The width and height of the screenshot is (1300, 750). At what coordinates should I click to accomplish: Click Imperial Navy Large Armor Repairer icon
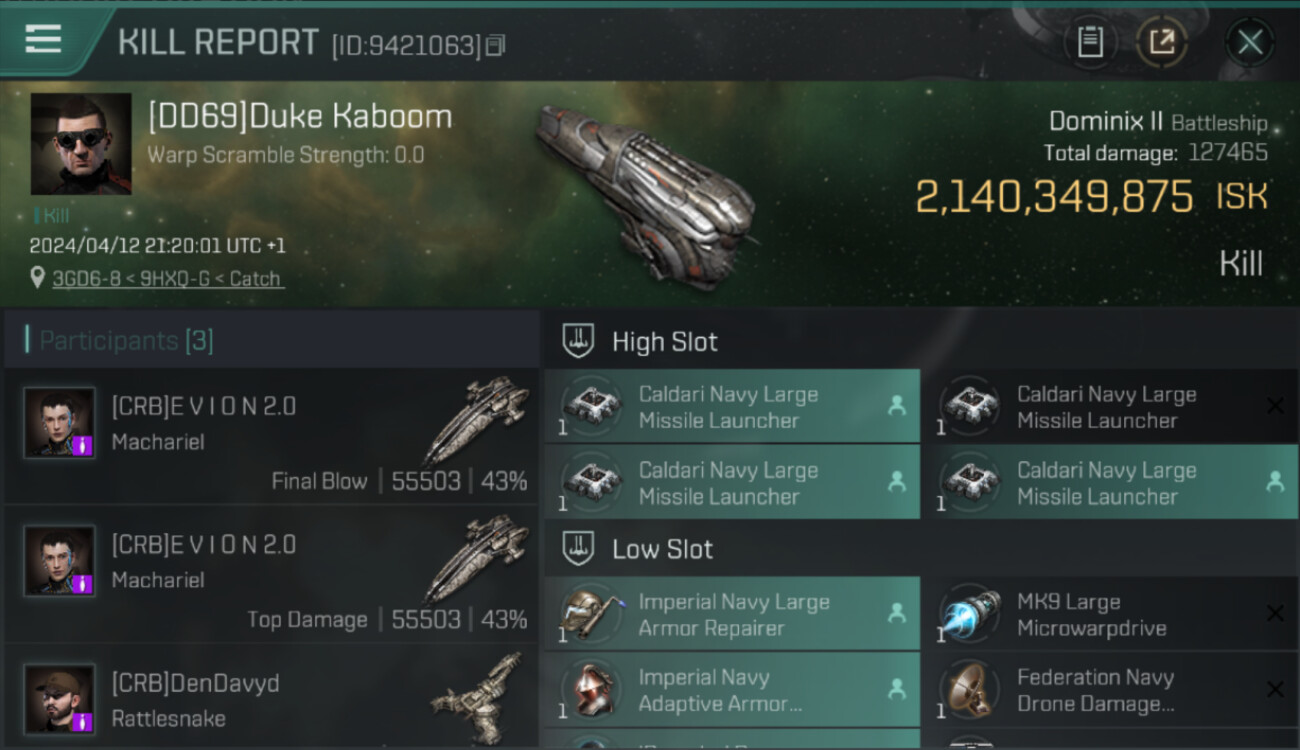coord(592,614)
